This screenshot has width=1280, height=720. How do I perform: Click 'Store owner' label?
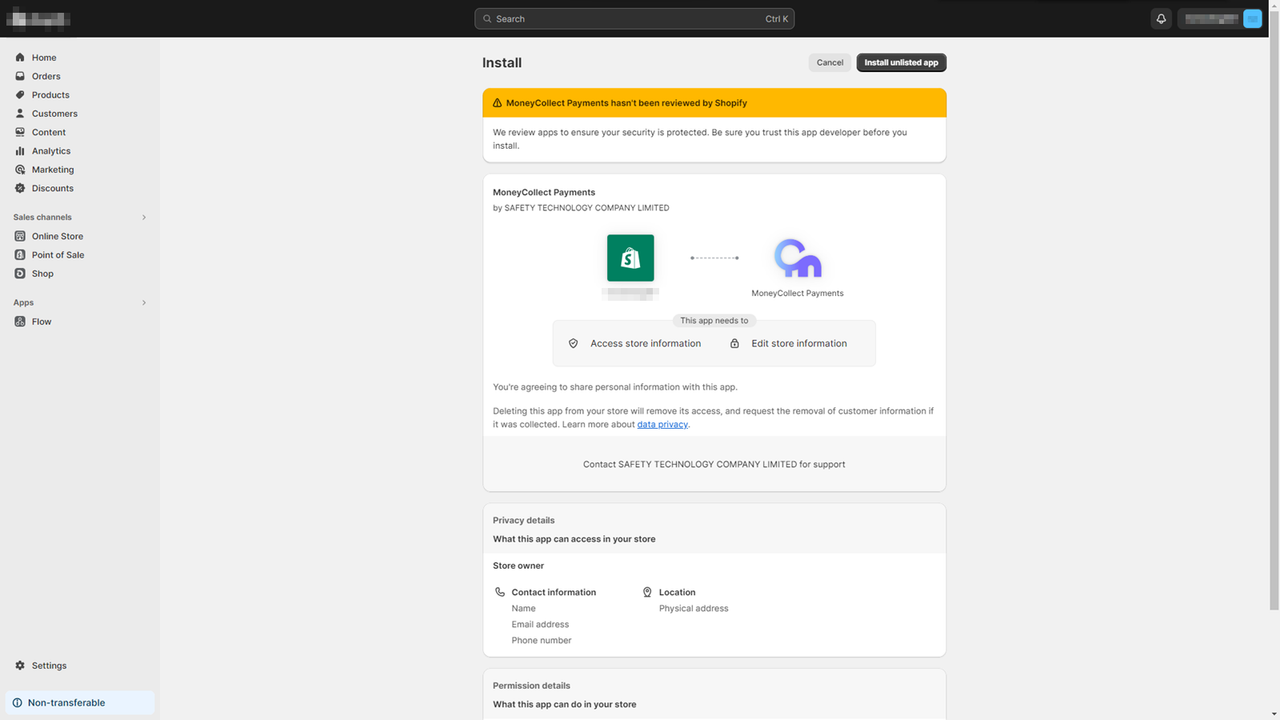tap(518, 566)
